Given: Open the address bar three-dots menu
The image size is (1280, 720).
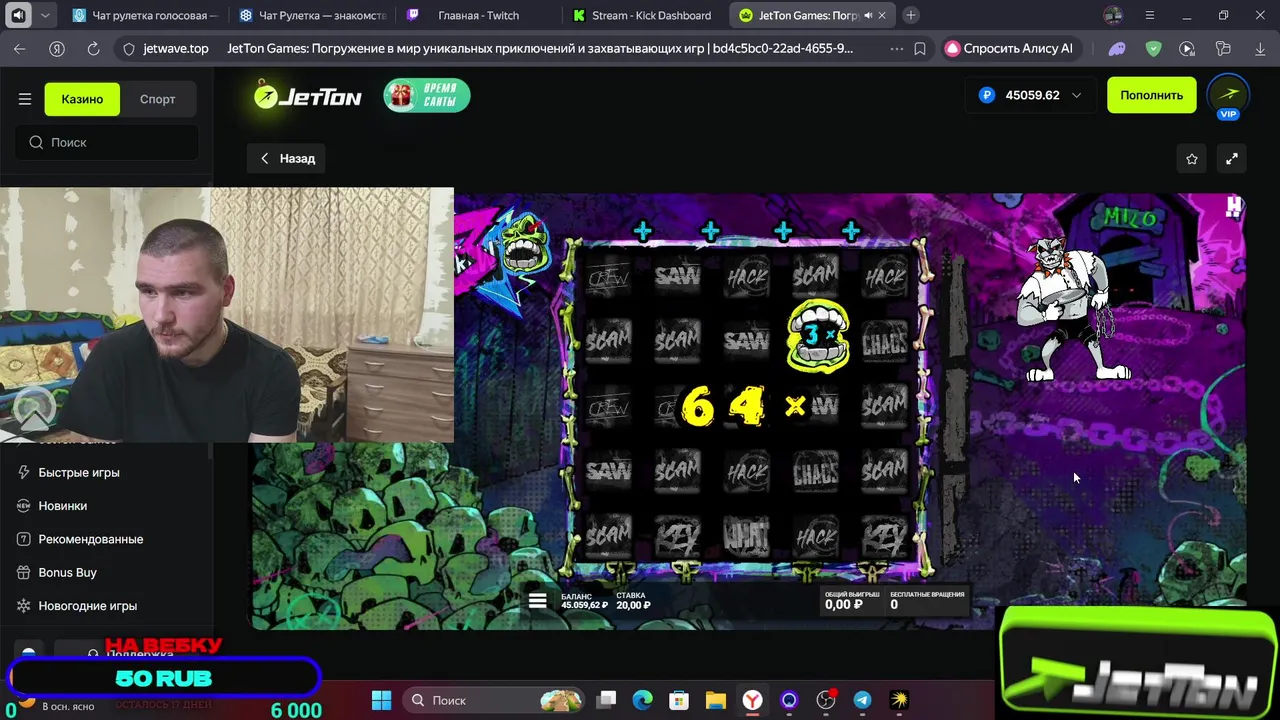Looking at the screenshot, I should [896, 48].
